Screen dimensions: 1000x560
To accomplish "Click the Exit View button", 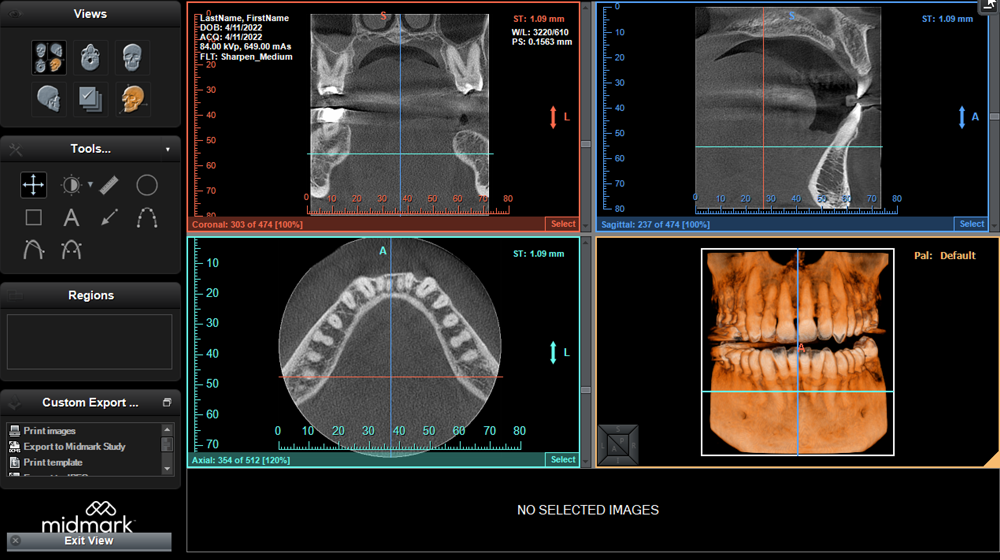I will tap(89, 540).
